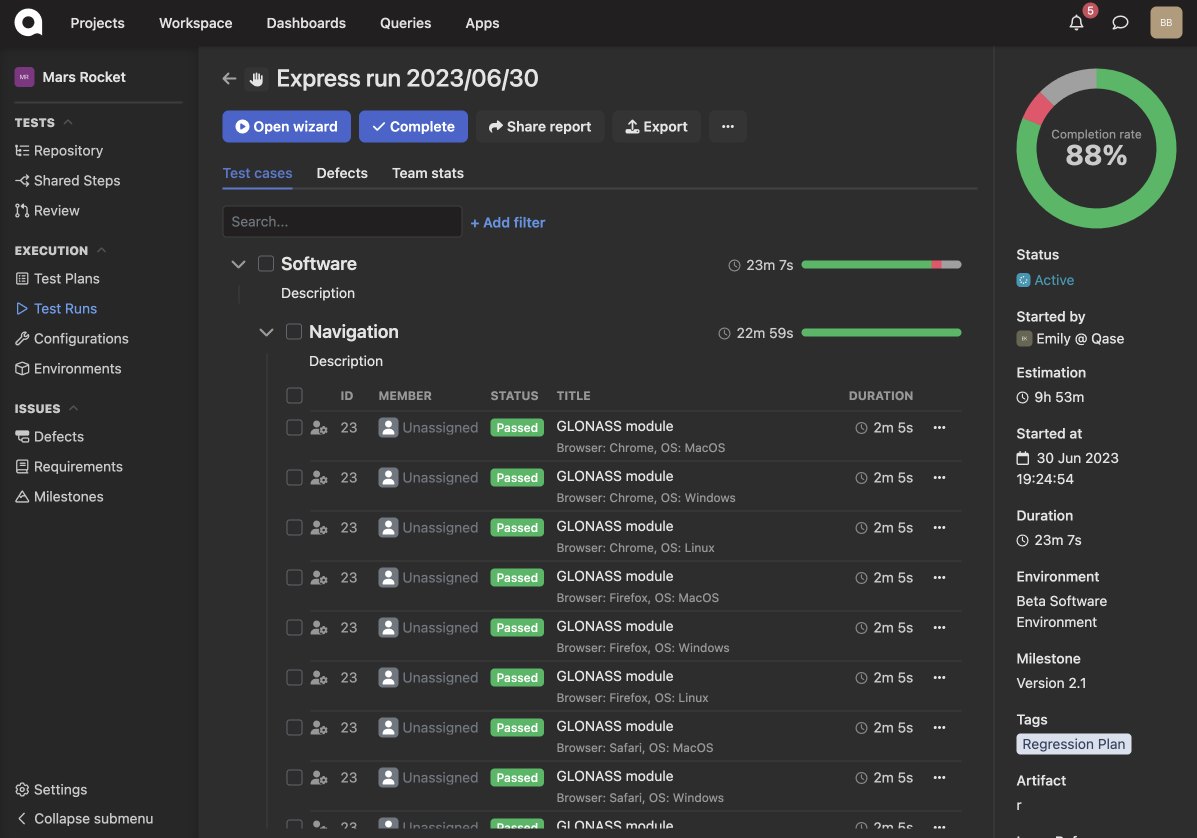Open row menu for Firefox Linux test

(x=938, y=678)
